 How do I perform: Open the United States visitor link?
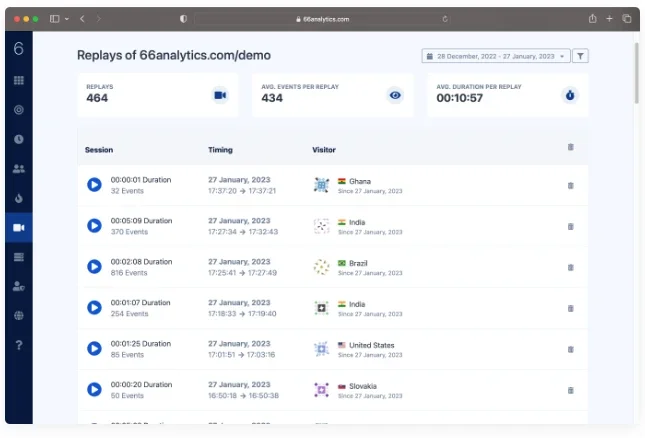(x=371, y=345)
